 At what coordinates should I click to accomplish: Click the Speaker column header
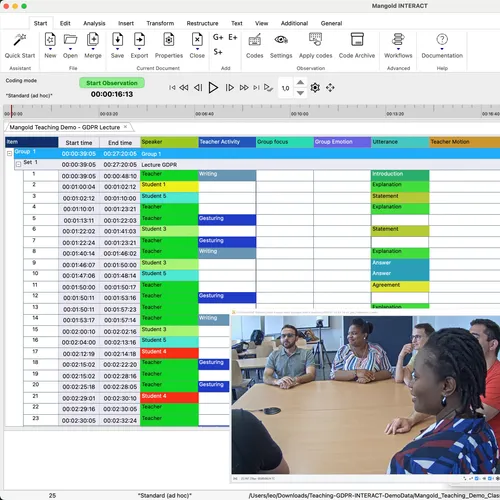(169, 142)
